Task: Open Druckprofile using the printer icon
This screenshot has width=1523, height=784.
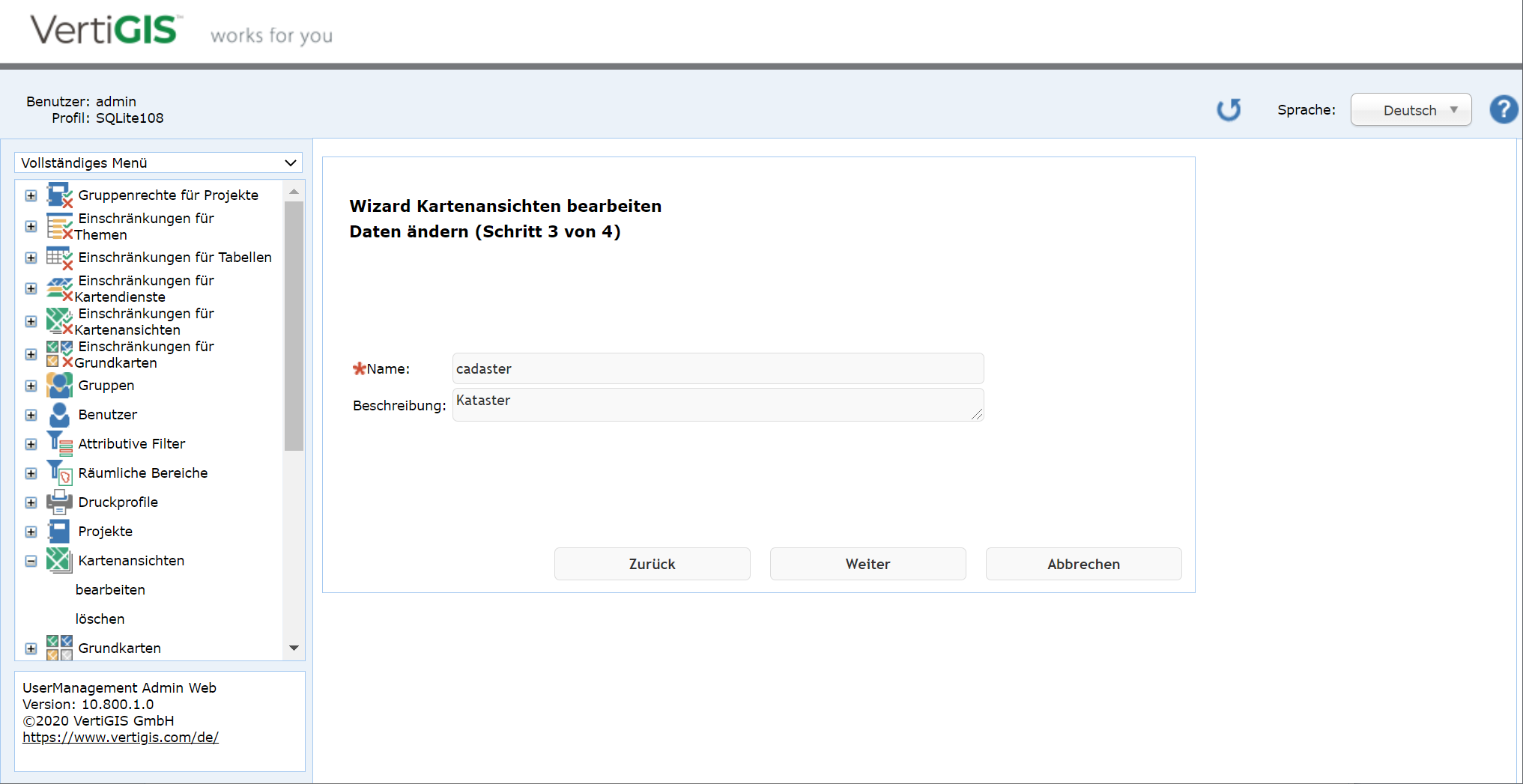Action: click(x=58, y=502)
